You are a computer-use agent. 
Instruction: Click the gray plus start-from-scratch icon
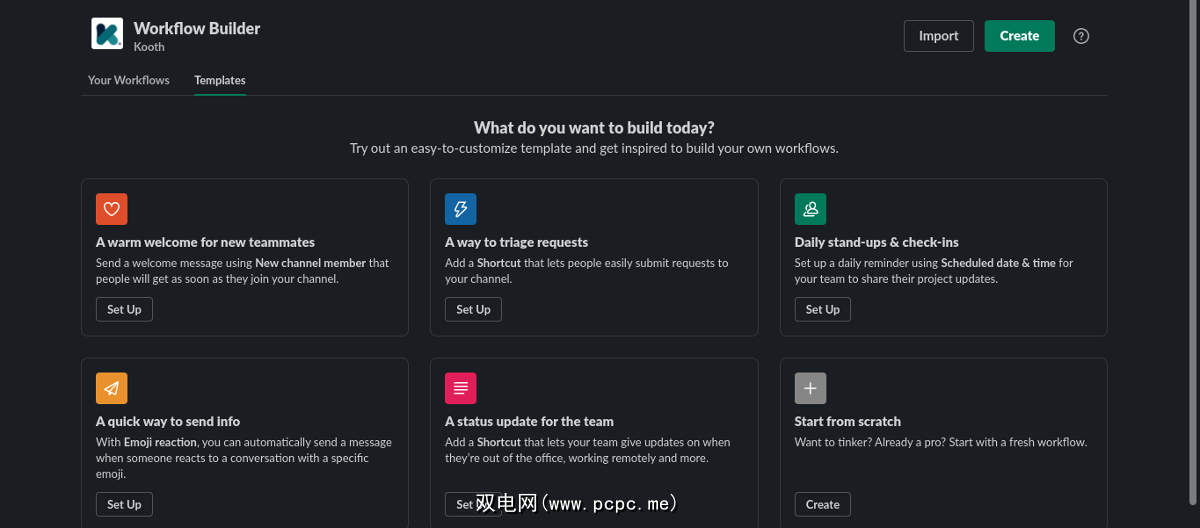click(x=810, y=388)
